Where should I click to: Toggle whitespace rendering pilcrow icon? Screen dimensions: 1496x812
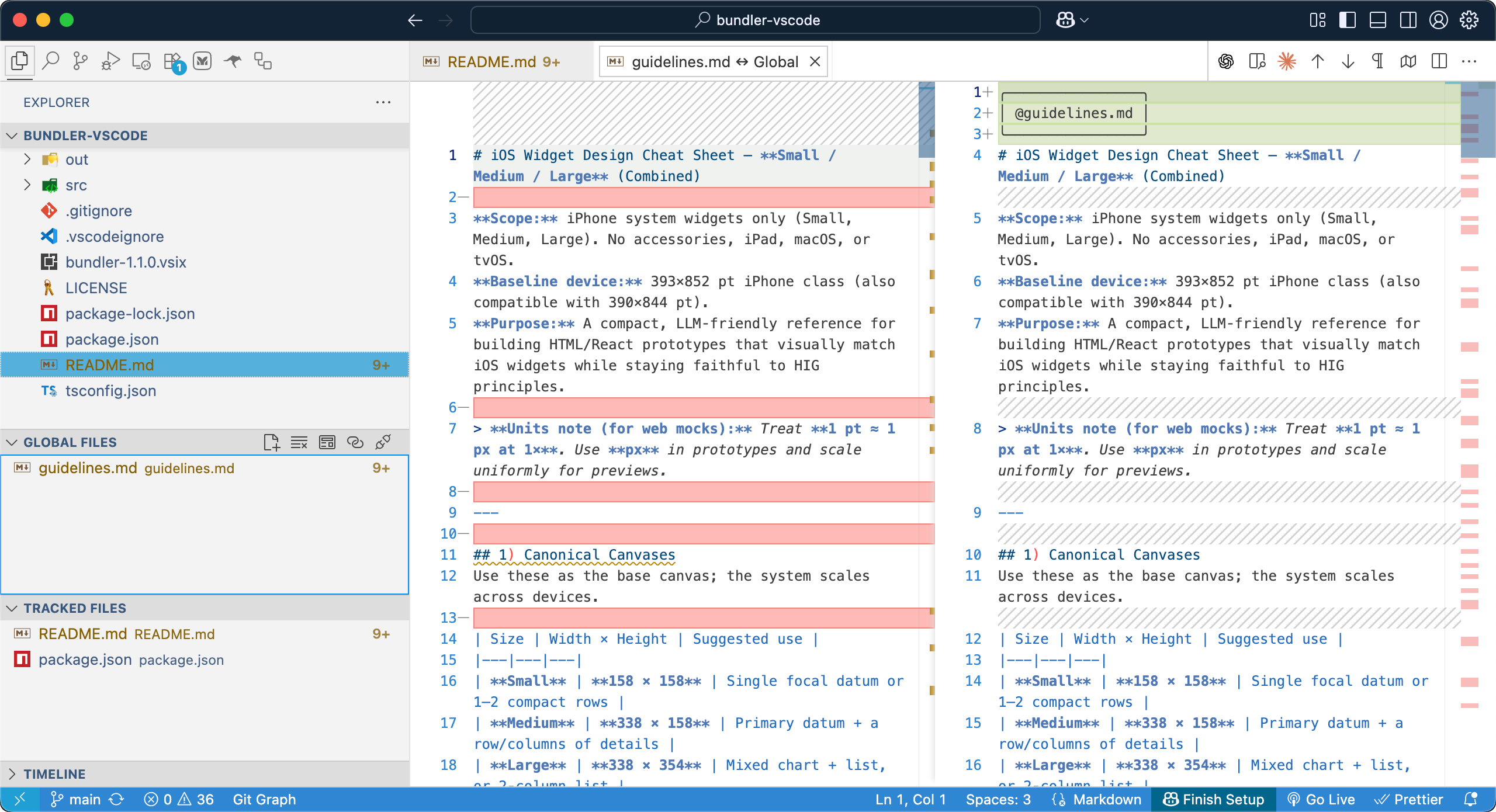pos(1378,61)
